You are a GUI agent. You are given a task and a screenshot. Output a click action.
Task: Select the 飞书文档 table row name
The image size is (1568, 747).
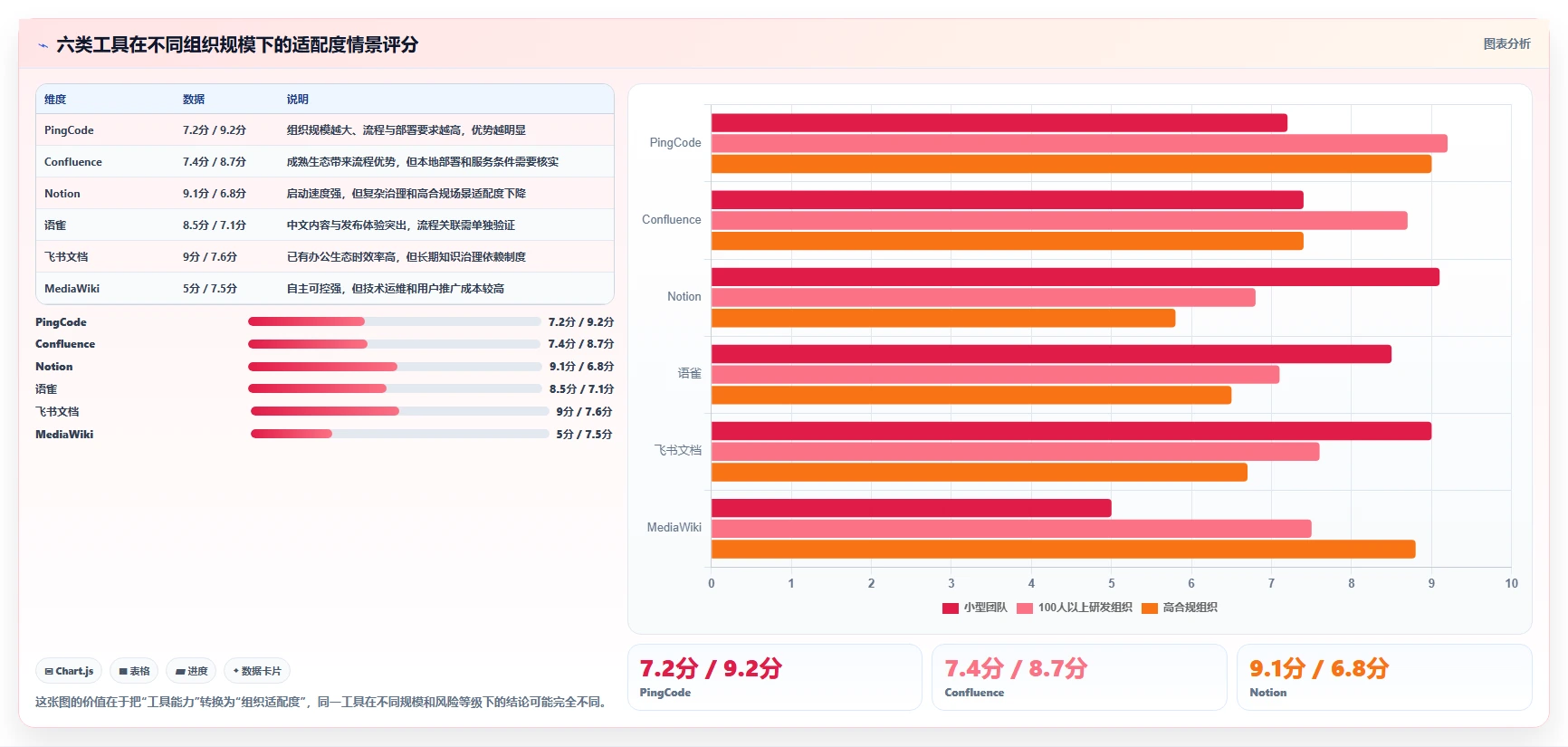pos(66,257)
